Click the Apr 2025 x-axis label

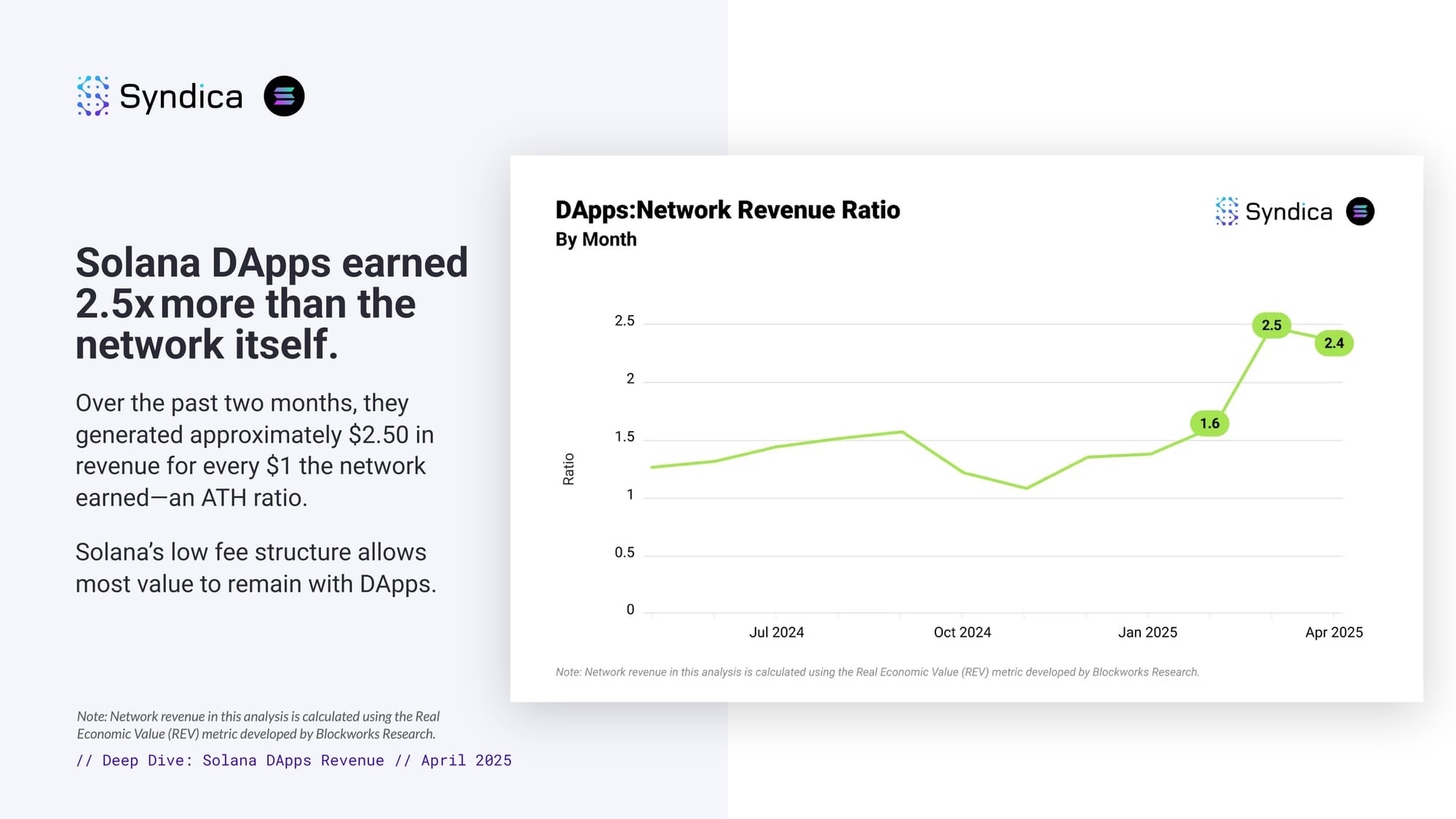coord(1334,633)
